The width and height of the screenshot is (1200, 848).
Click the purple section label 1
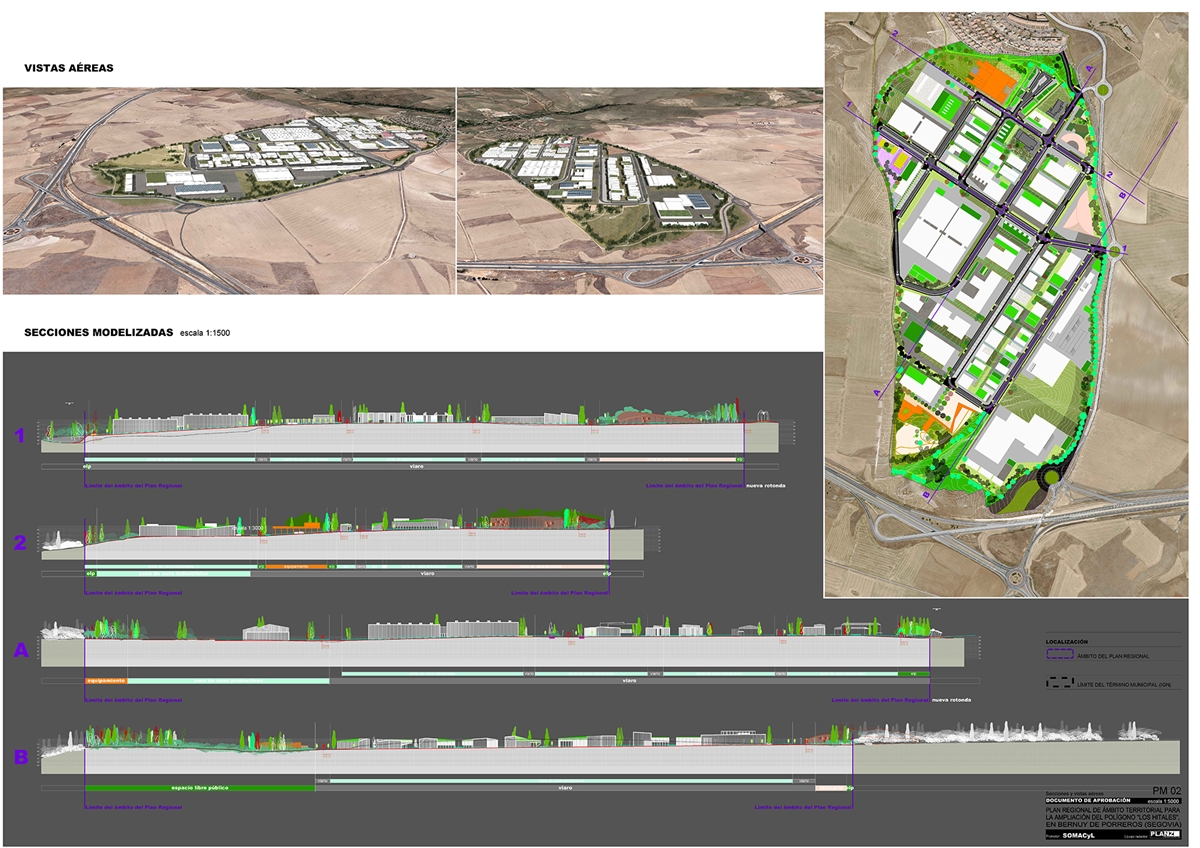[x=19, y=436]
